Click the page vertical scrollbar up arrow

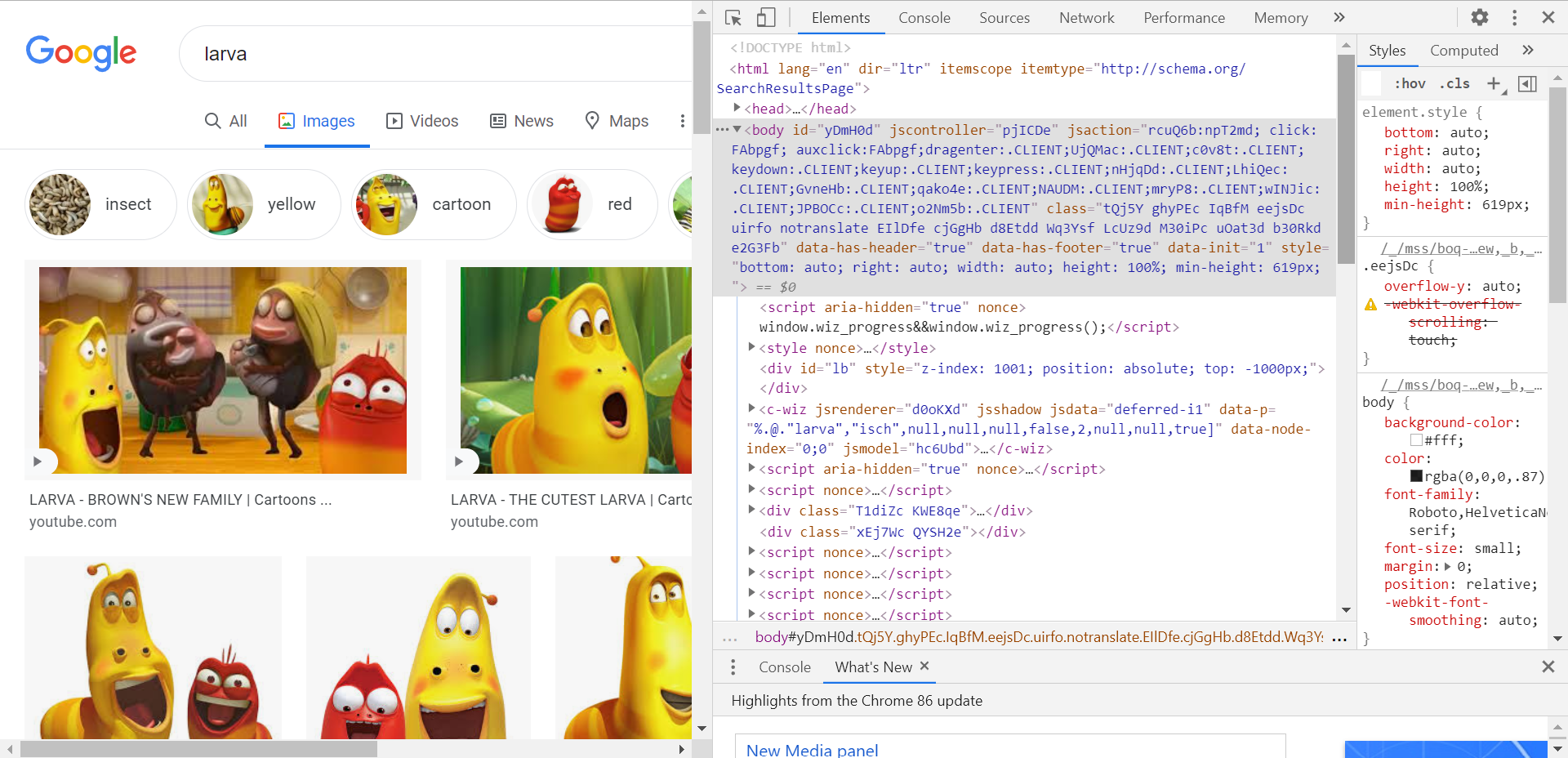(x=702, y=12)
